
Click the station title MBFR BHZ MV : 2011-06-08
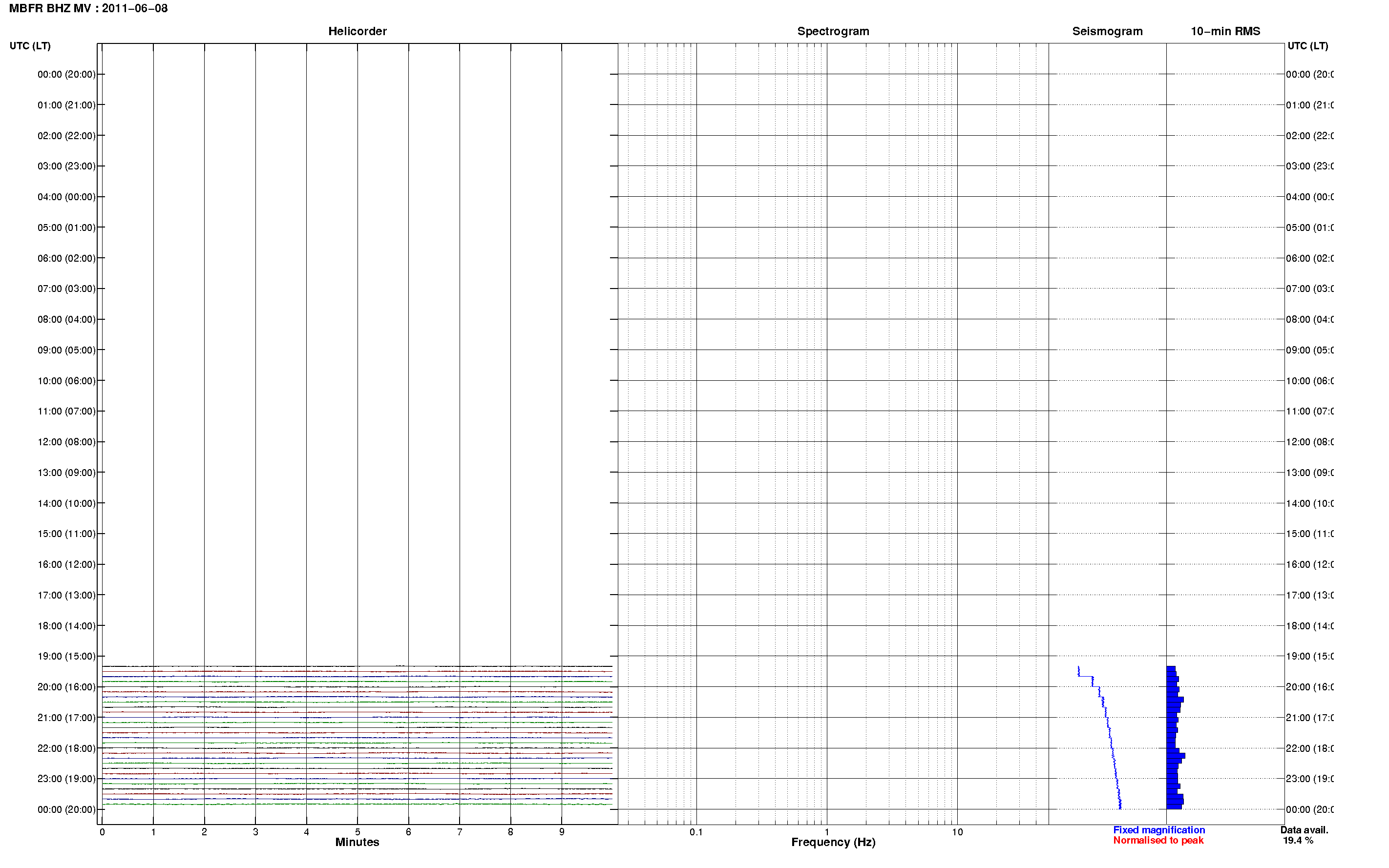[88, 9]
